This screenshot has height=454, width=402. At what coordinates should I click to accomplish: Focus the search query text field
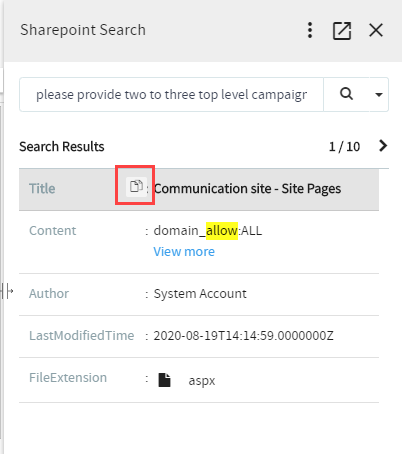[172, 95]
